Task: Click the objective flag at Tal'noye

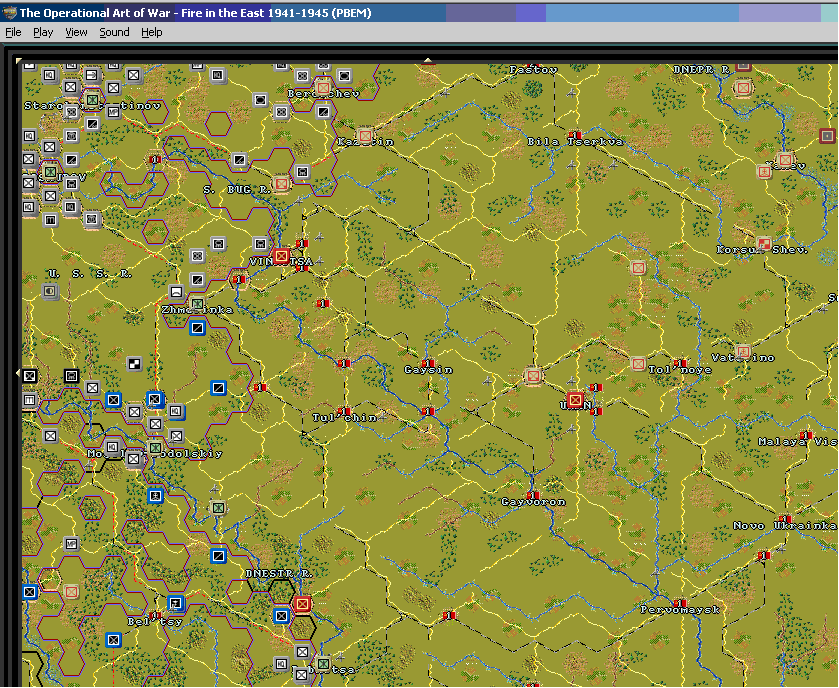Action: click(680, 363)
